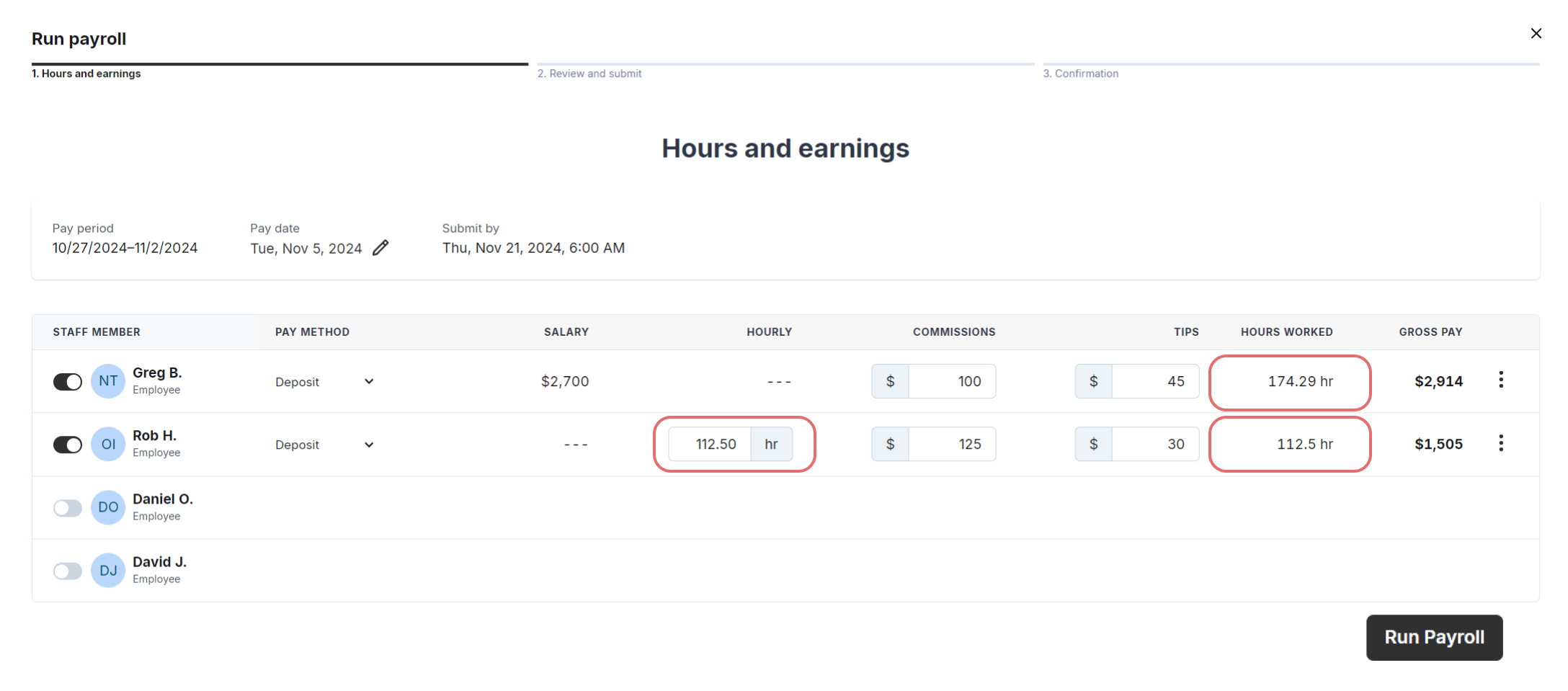1568x691 pixels.
Task: Click the COMMISSIONS column header
Action: coord(954,332)
